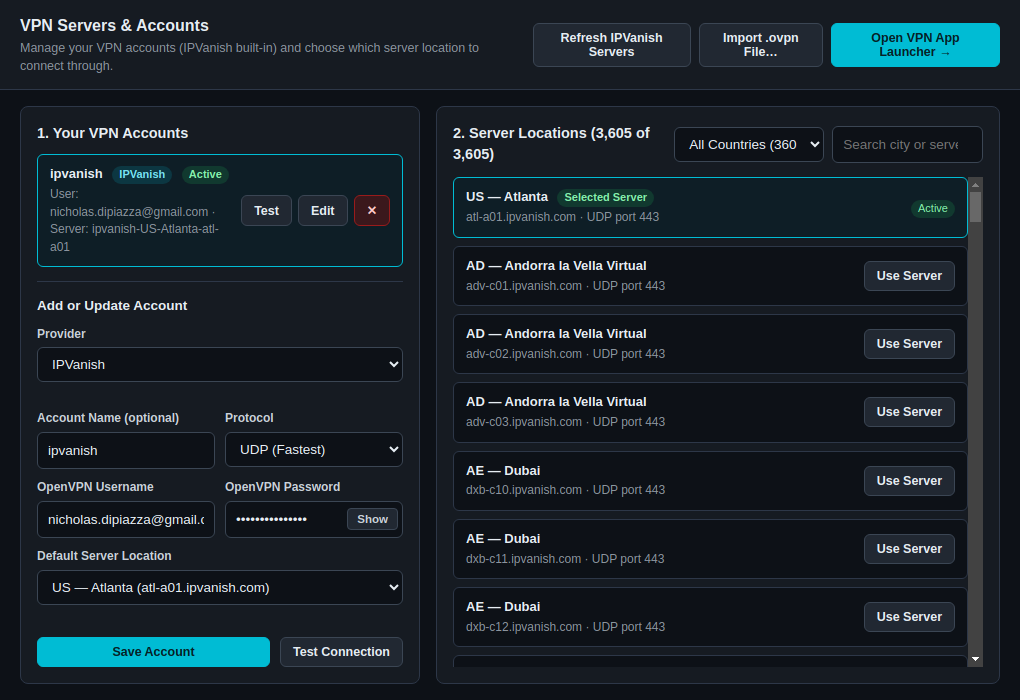Screen dimensions: 1020x700
Task: Click the OpenVPN Username field
Action: [x=126, y=519]
